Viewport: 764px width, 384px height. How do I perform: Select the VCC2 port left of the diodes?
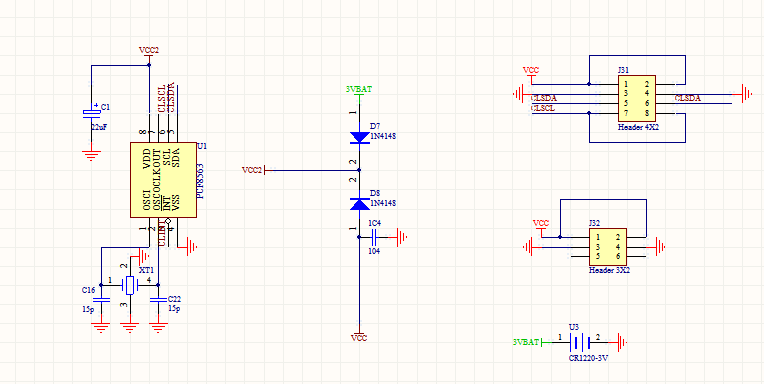pyautogui.click(x=254, y=170)
